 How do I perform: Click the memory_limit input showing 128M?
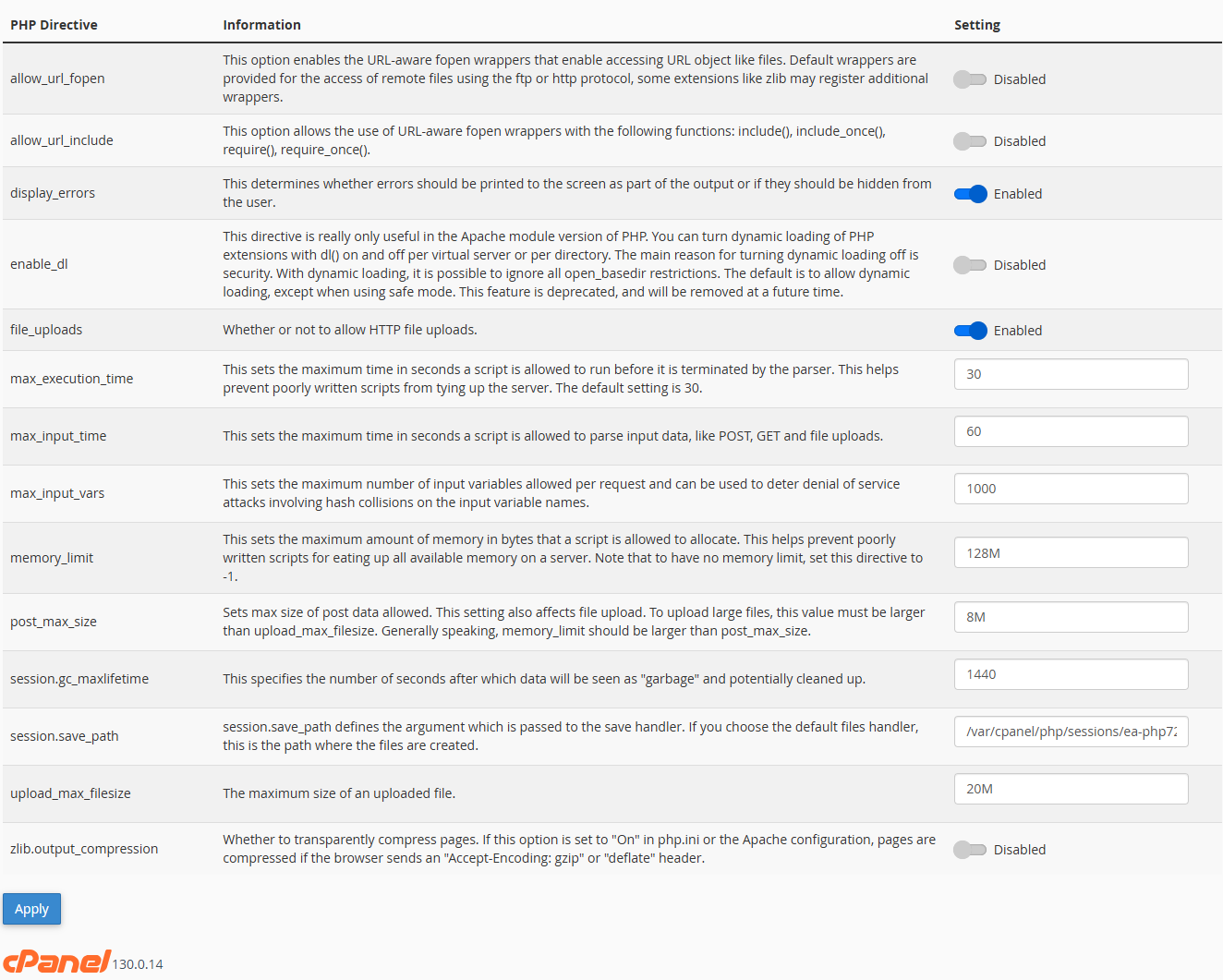click(x=1071, y=553)
